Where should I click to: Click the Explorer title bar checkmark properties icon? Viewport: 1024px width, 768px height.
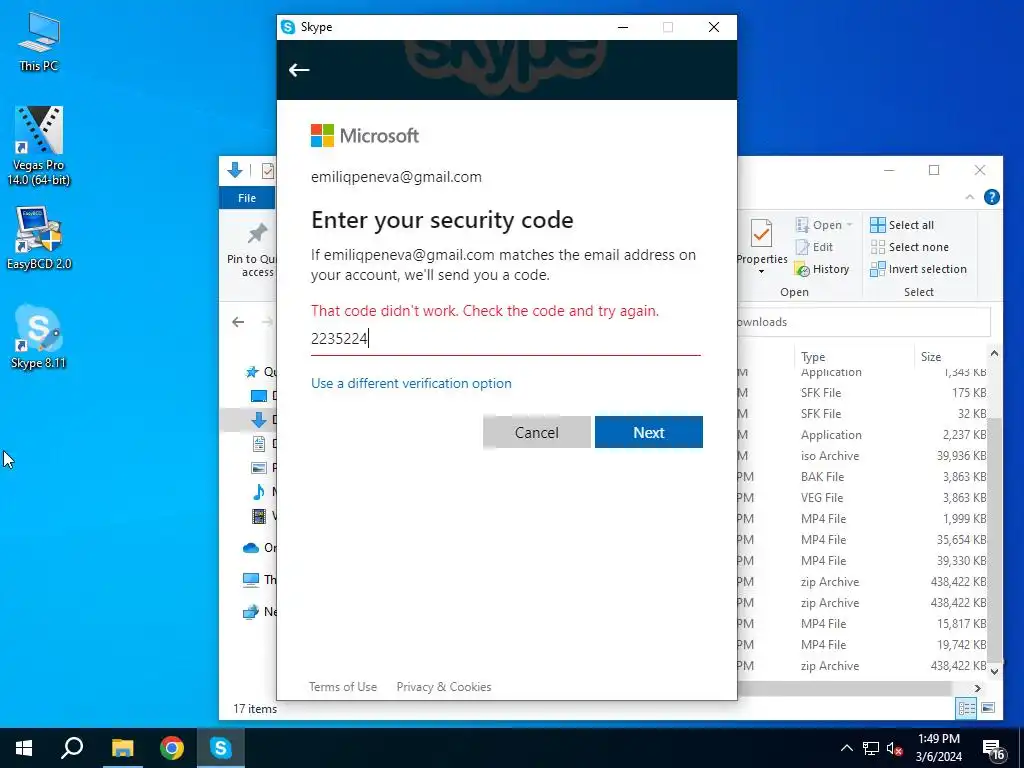(x=268, y=170)
